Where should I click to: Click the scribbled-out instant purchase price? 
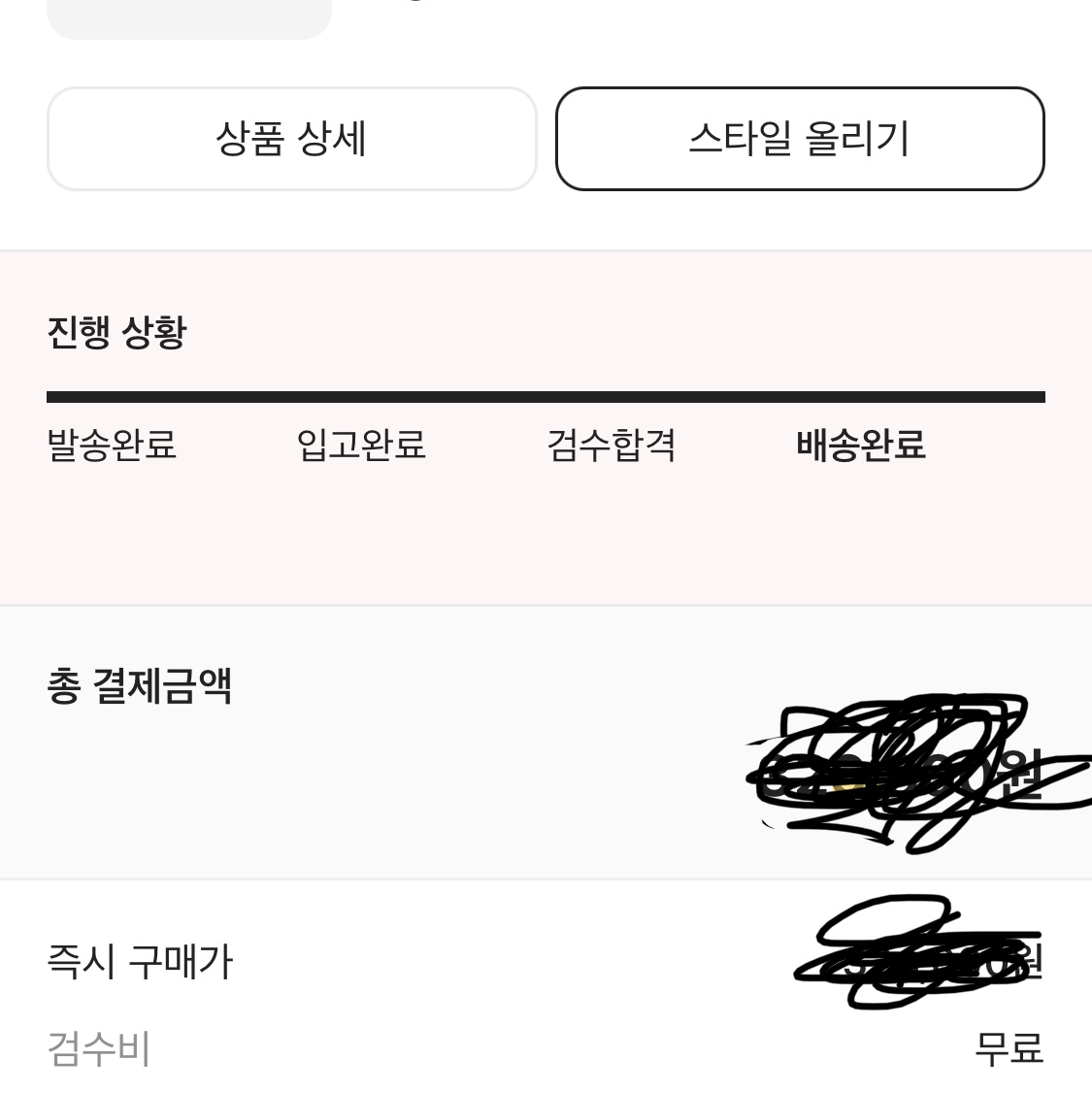click(918, 953)
